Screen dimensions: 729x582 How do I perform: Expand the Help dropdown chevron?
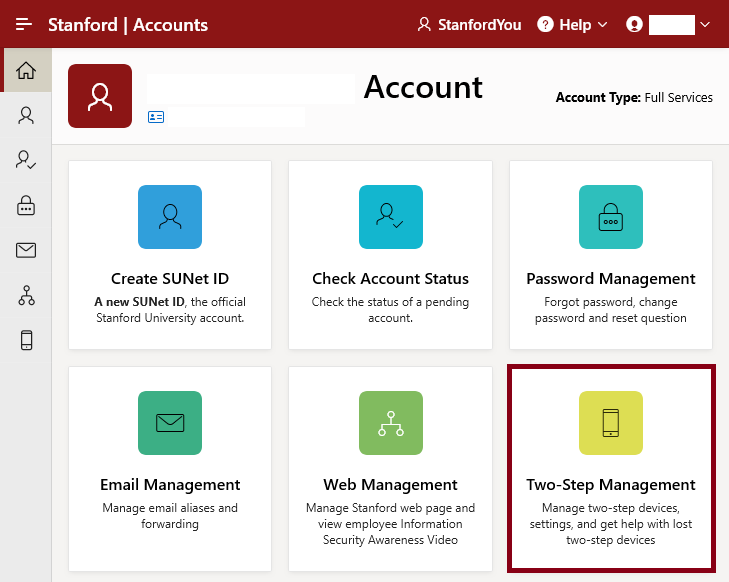(x=602, y=25)
